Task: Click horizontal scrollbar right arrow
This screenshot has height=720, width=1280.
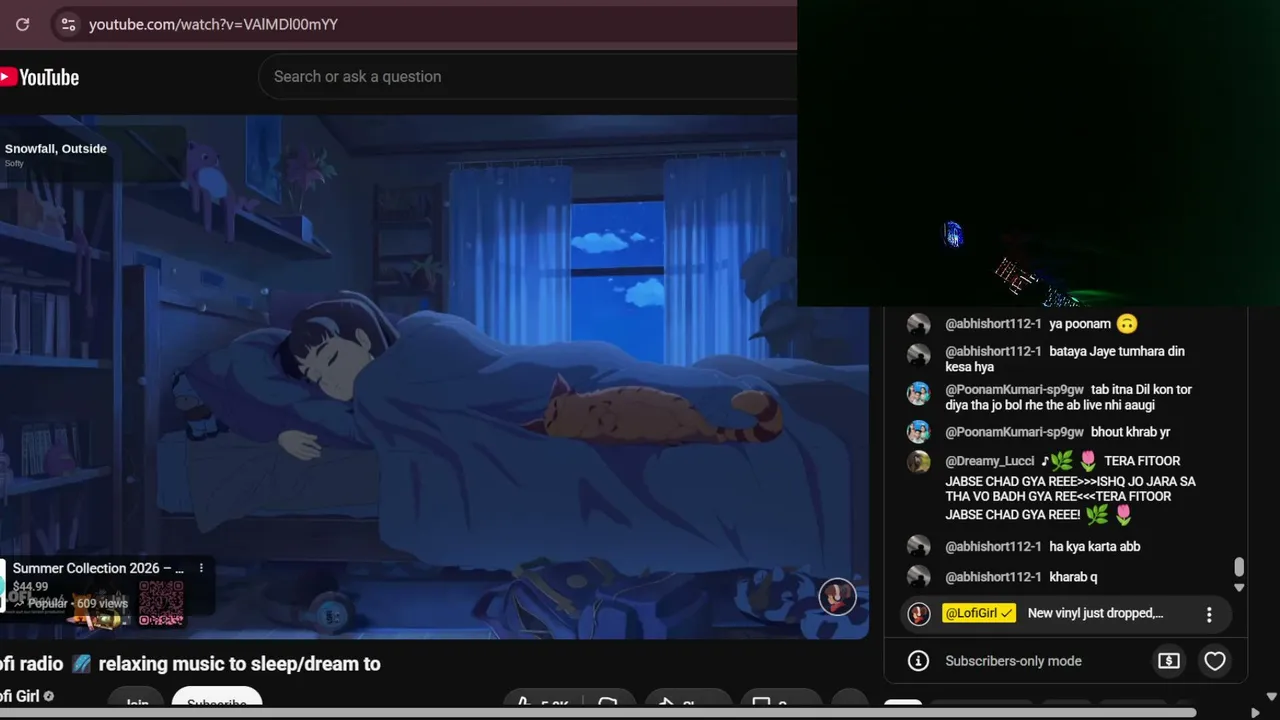Action: (1256, 712)
